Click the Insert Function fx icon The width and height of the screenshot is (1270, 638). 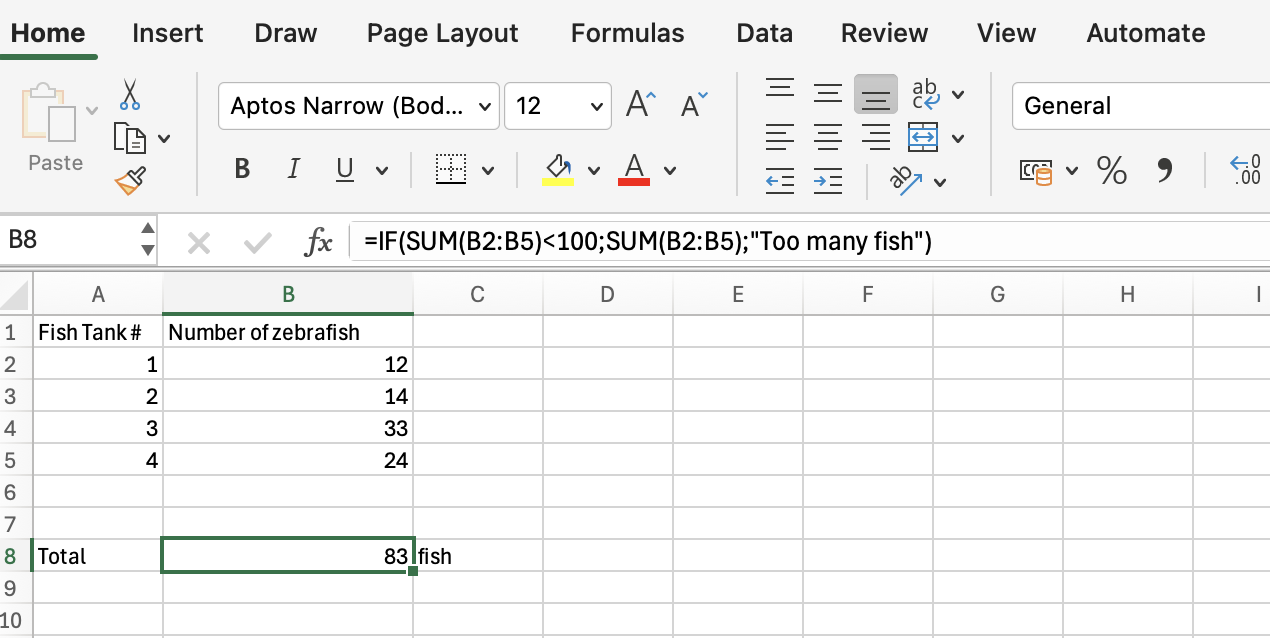coord(318,241)
